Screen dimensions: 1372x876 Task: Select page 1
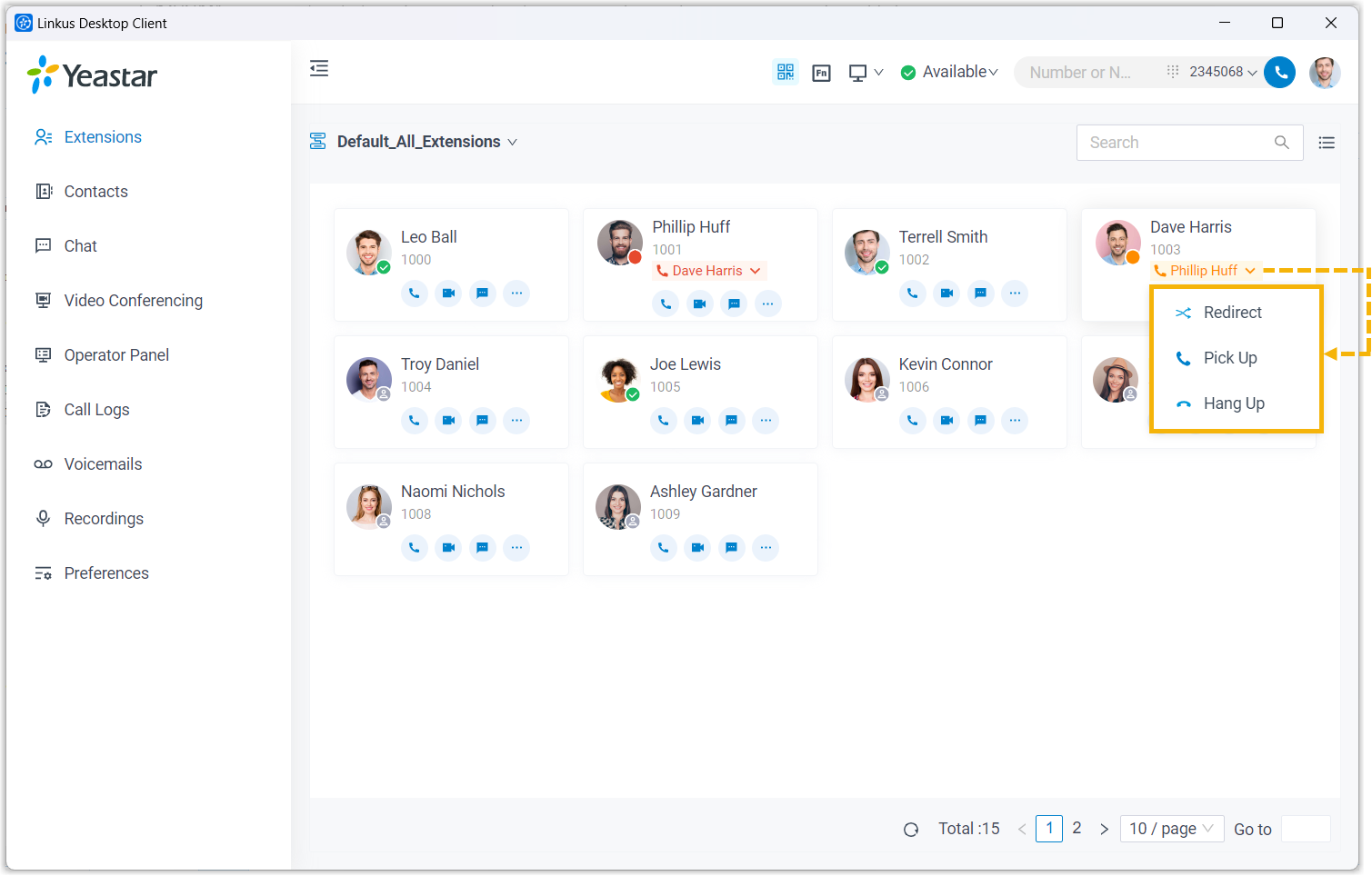pyautogui.click(x=1049, y=829)
